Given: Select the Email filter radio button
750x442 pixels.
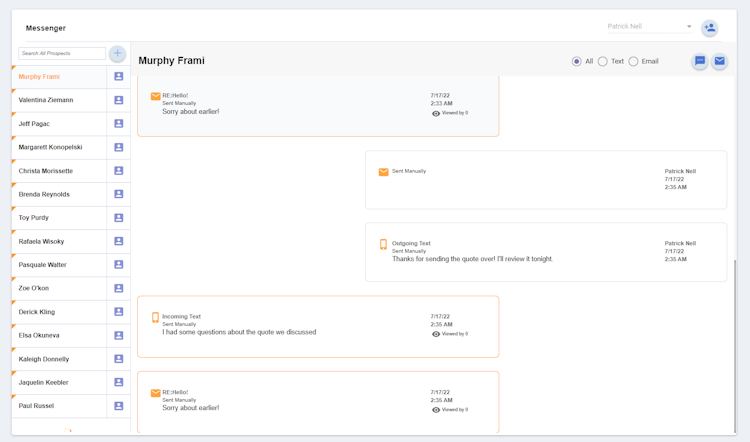Looking at the screenshot, I should [634, 62].
